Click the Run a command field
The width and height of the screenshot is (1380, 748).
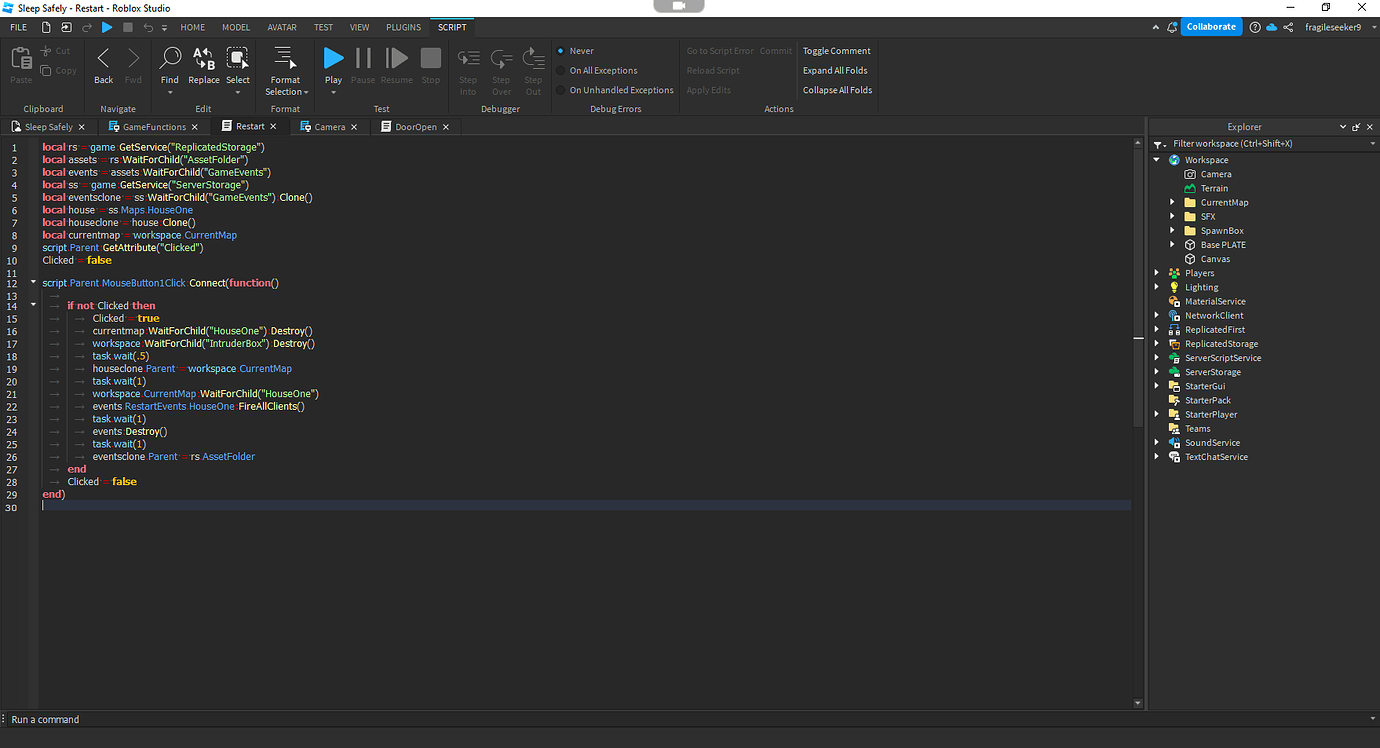[43, 719]
